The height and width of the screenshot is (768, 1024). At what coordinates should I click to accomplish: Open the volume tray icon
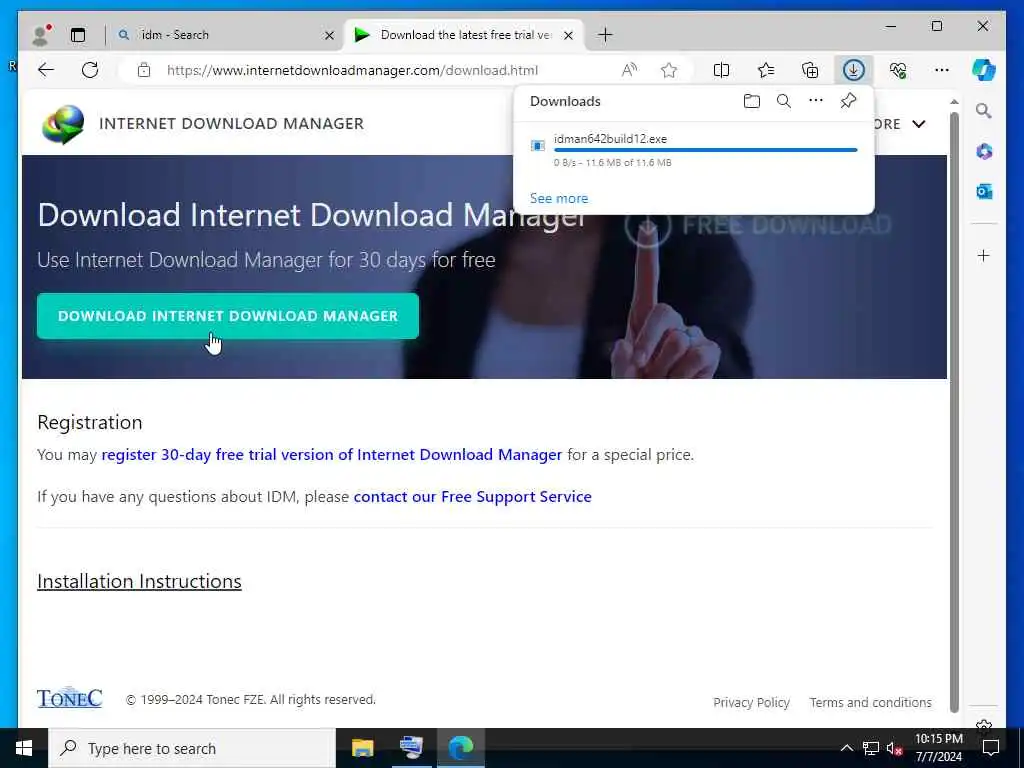click(894, 748)
